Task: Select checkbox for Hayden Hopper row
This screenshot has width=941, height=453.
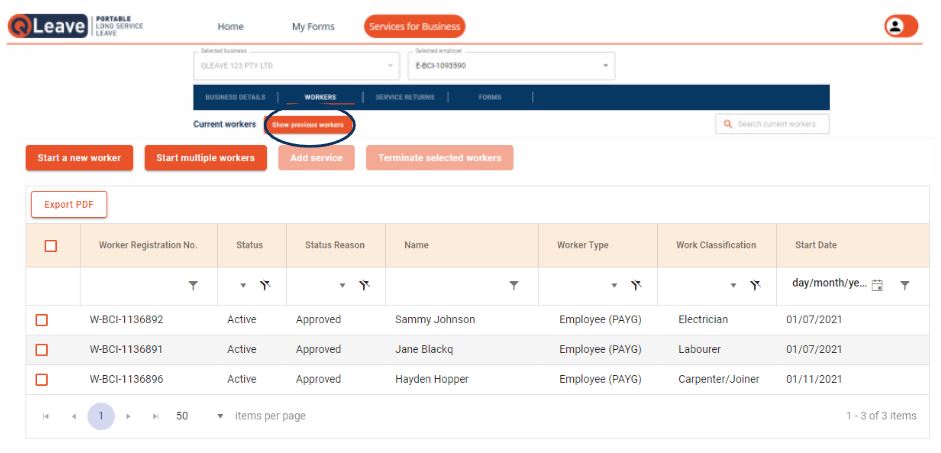Action: [x=41, y=379]
